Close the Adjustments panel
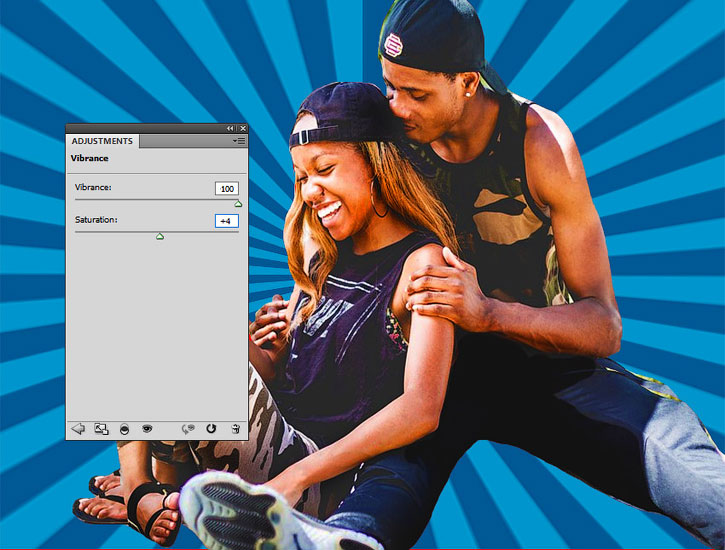 (x=243, y=128)
